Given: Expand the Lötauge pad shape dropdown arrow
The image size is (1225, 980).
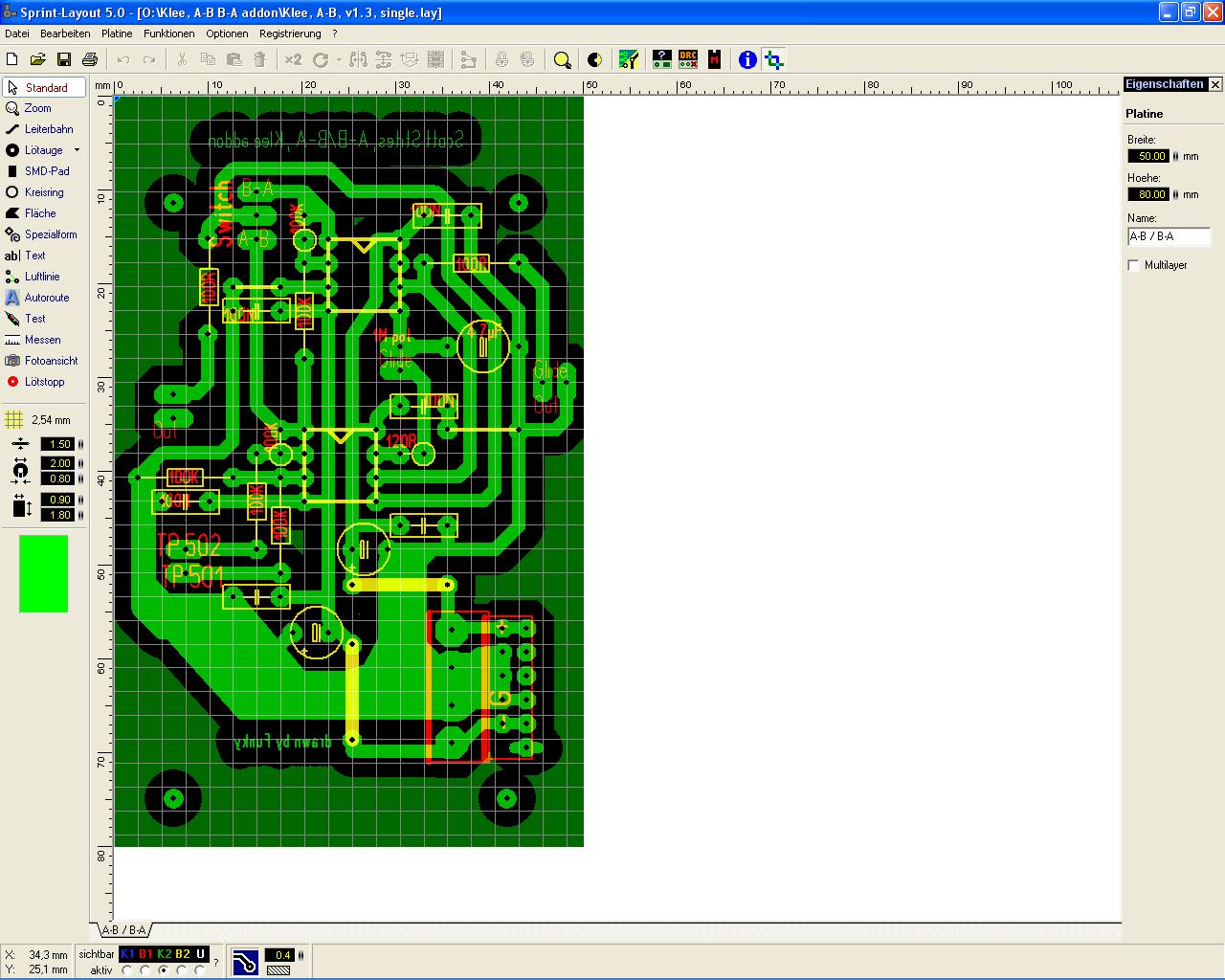Looking at the screenshot, I should click(77, 150).
